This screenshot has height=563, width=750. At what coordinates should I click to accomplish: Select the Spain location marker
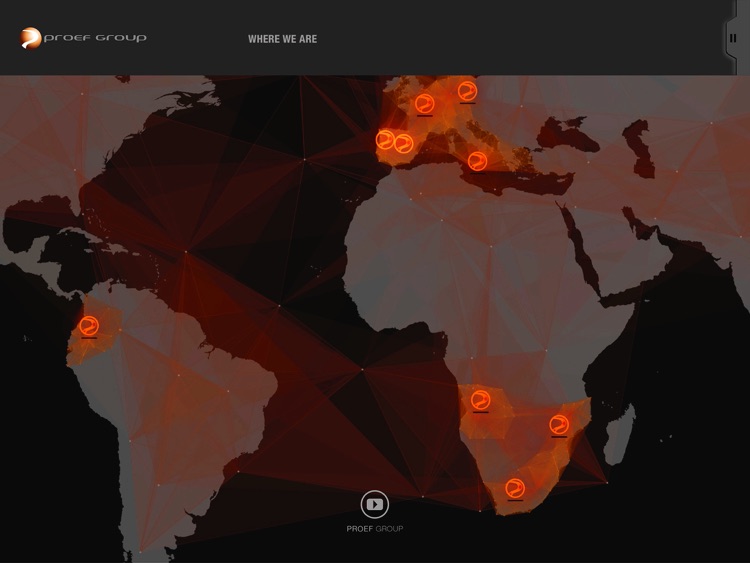(x=404, y=143)
